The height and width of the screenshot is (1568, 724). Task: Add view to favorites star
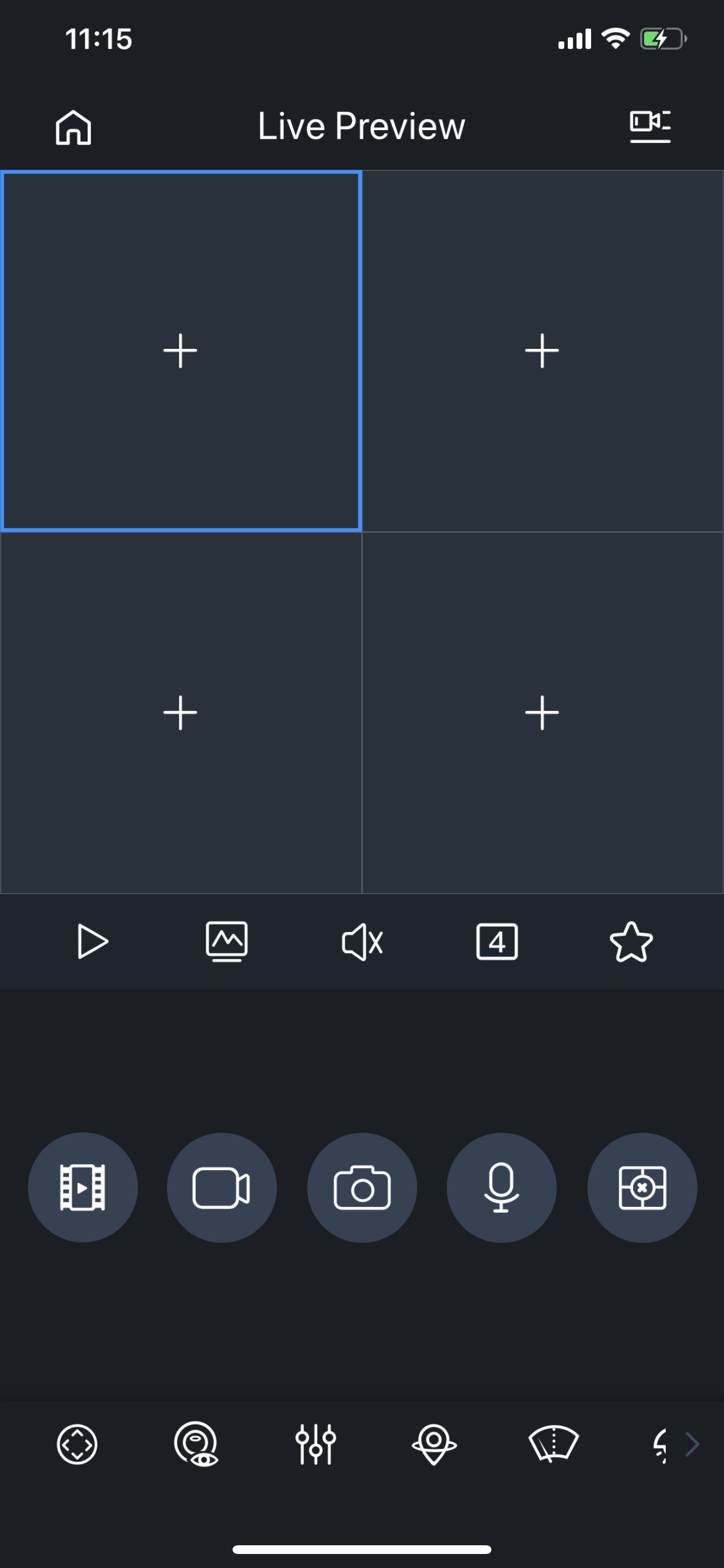[631, 942]
